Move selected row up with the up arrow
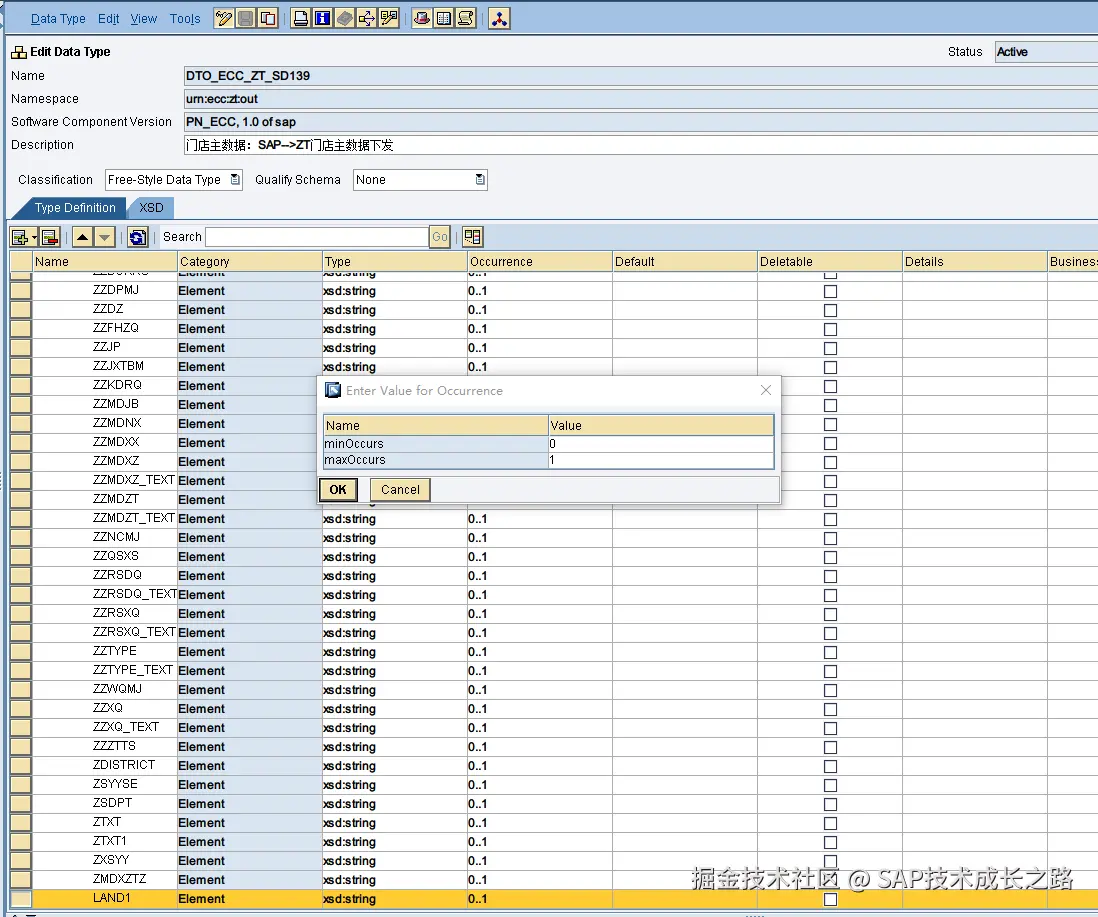Viewport: 1098px width, 917px height. coord(83,237)
